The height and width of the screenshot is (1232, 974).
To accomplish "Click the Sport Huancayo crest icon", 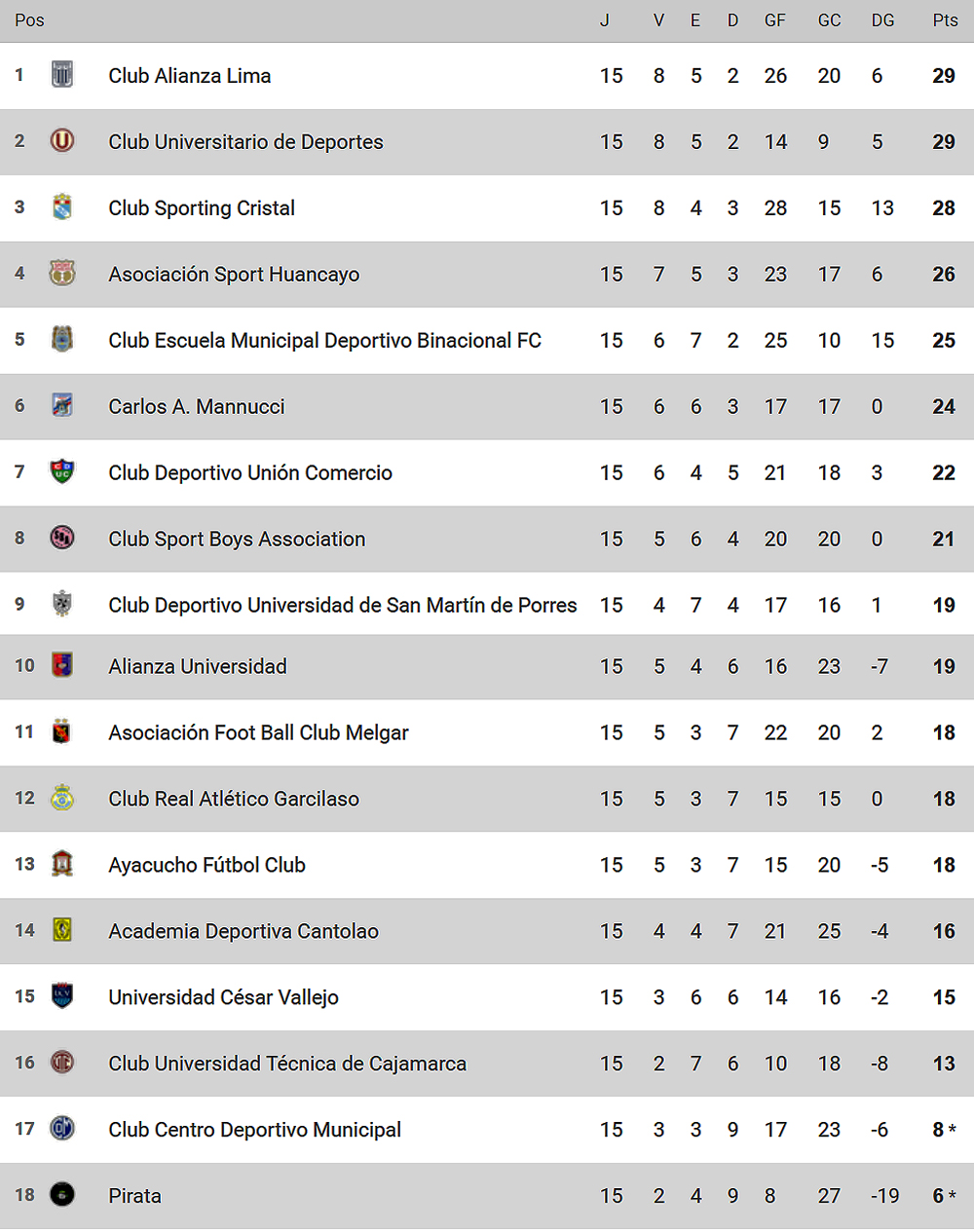I will [x=62, y=273].
